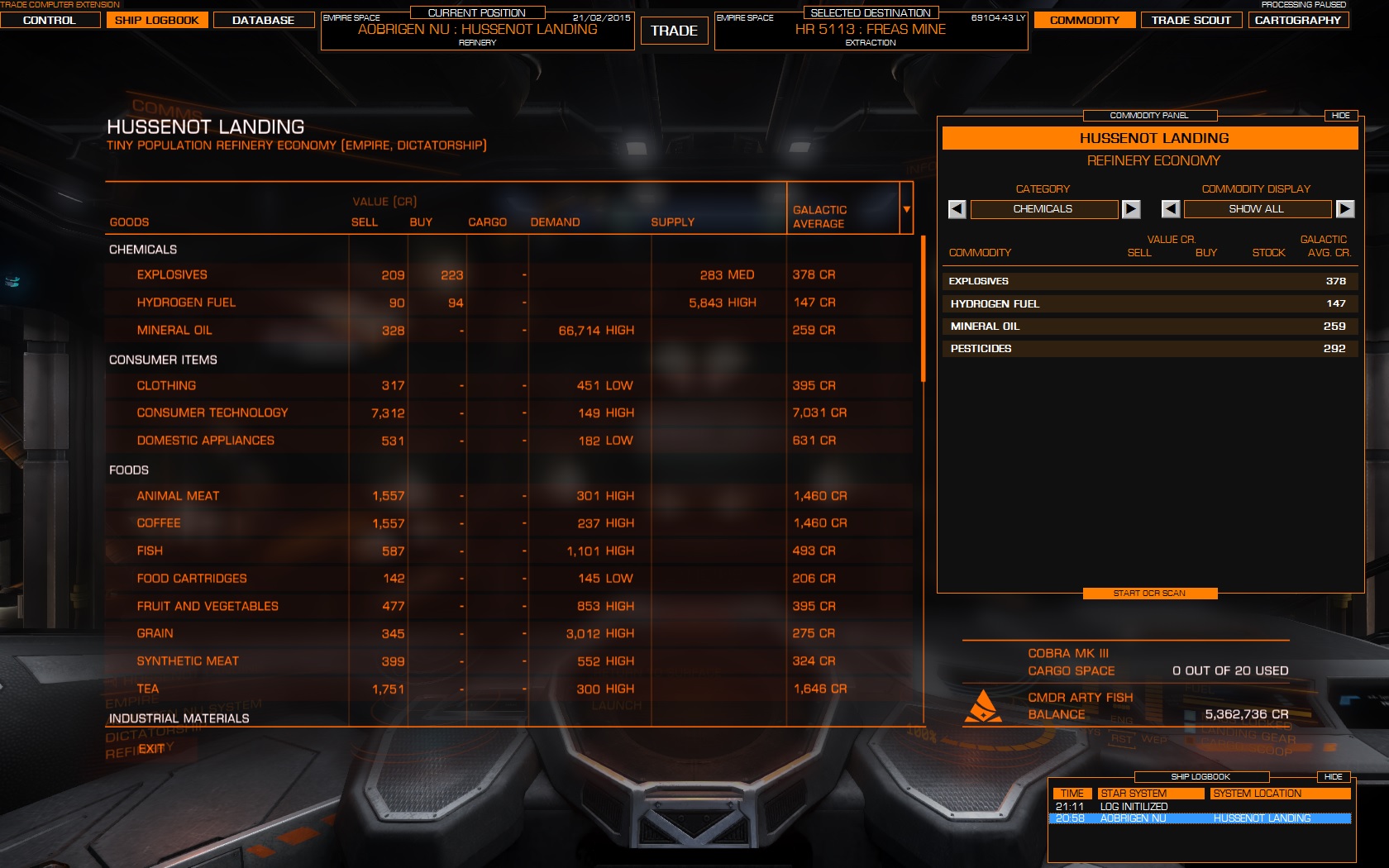This screenshot has height=868, width=1389.
Task: Click the Industrial Materials group header
Action: 179,718
